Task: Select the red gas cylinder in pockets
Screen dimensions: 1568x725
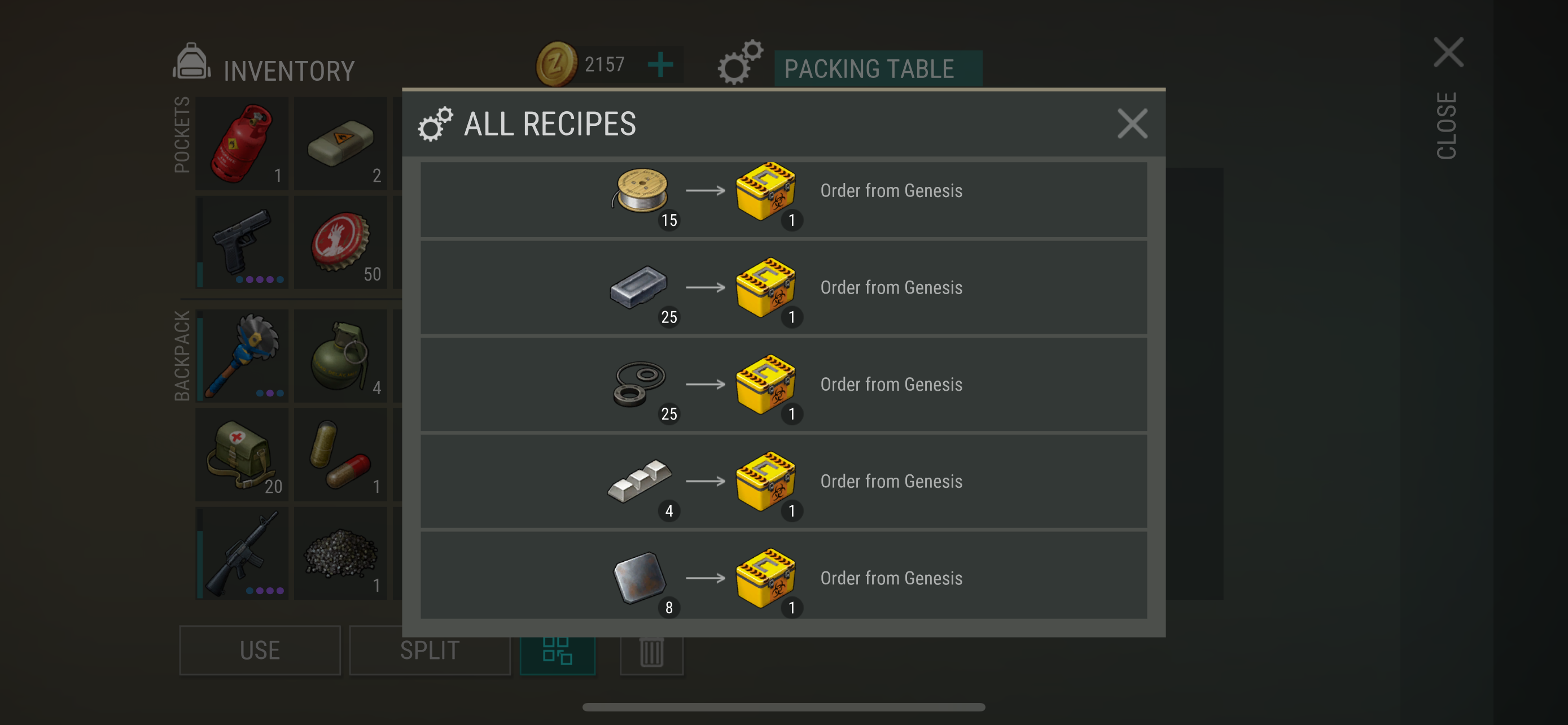Action: 242,143
